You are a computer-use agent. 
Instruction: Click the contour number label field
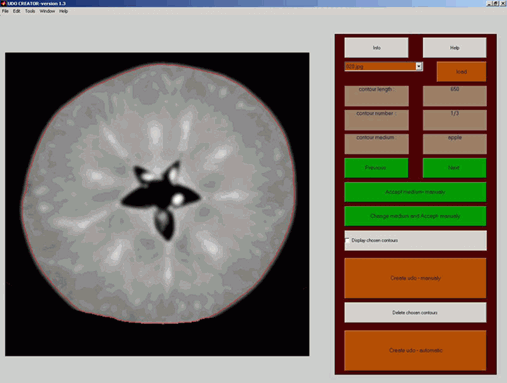click(x=376, y=120)
